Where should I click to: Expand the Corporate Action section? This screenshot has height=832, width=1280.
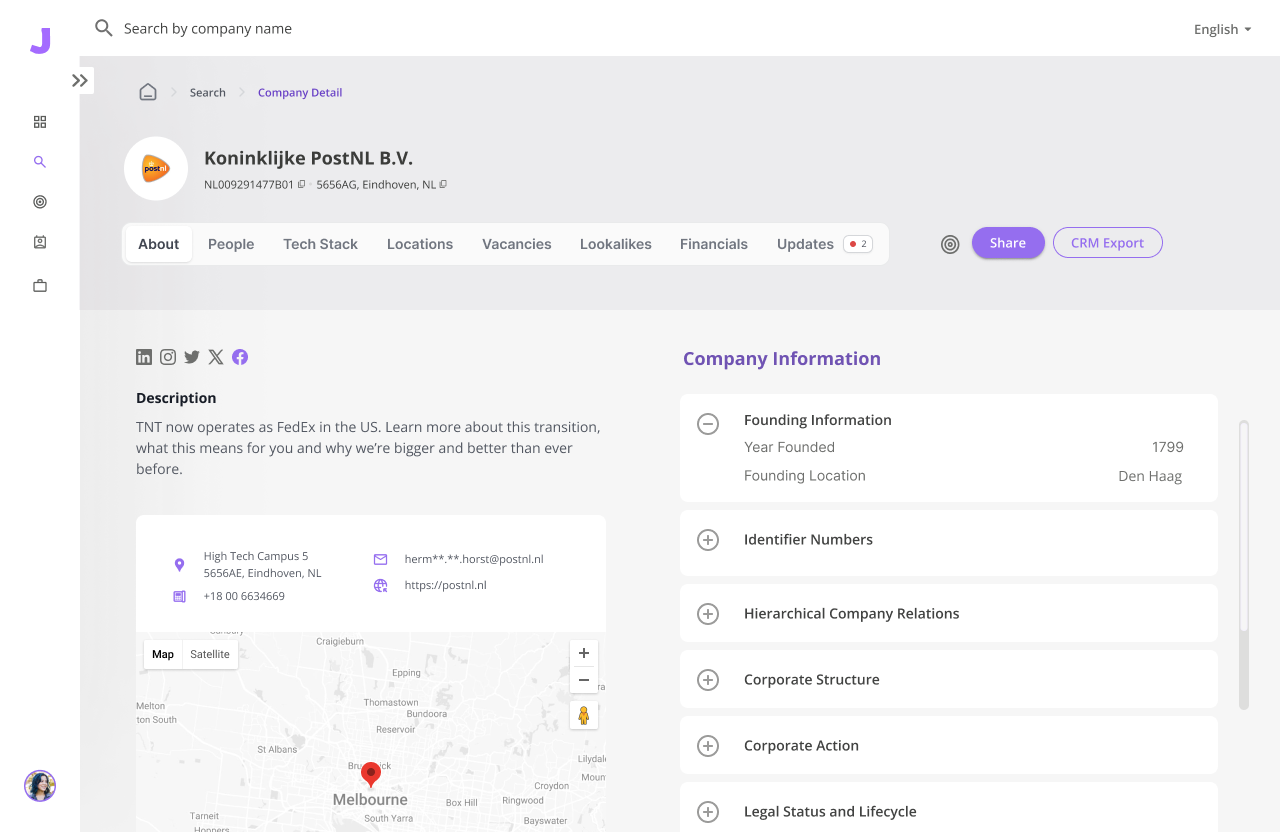(708, 746)
